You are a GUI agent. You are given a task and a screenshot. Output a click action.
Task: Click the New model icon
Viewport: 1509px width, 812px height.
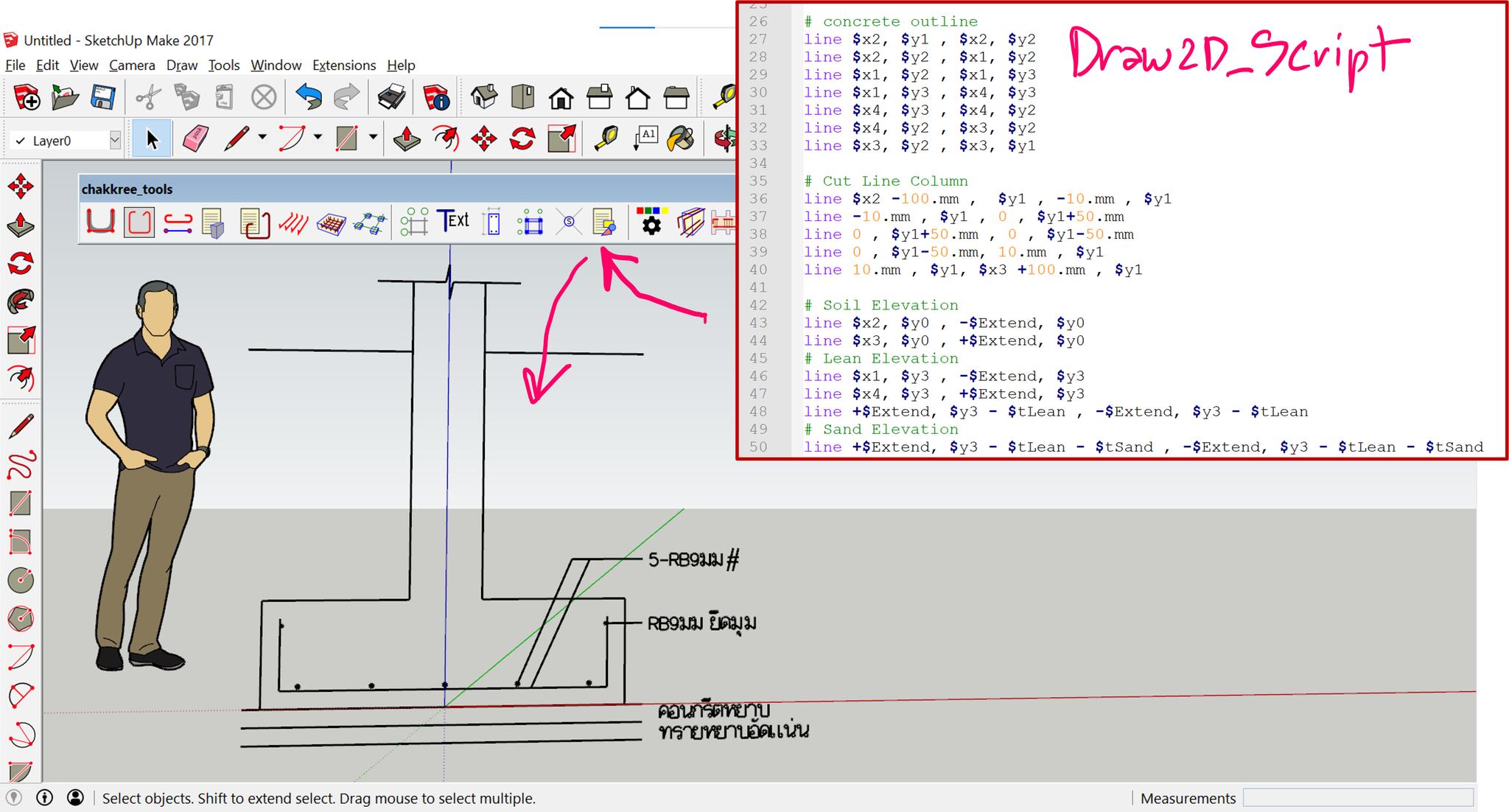point(27,97)
